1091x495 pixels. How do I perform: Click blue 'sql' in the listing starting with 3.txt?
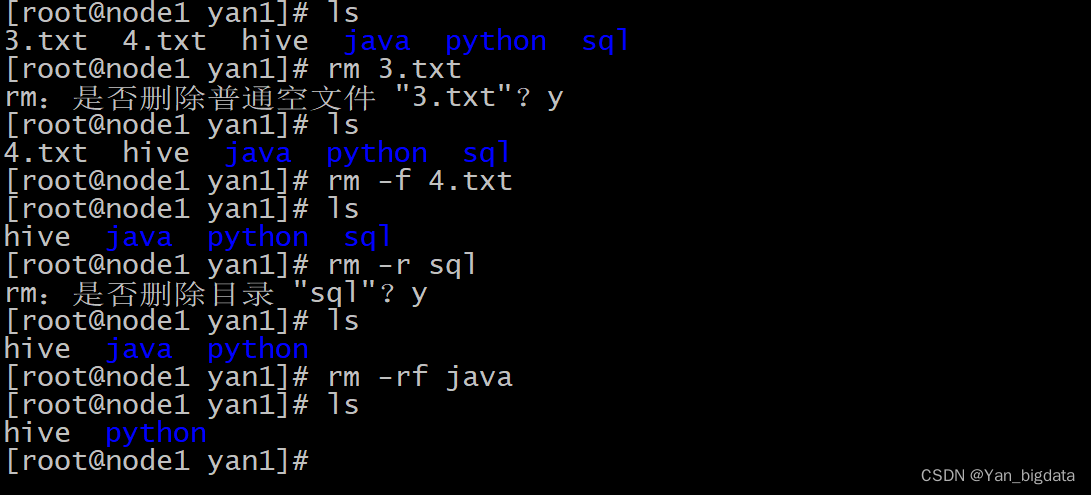605,40
